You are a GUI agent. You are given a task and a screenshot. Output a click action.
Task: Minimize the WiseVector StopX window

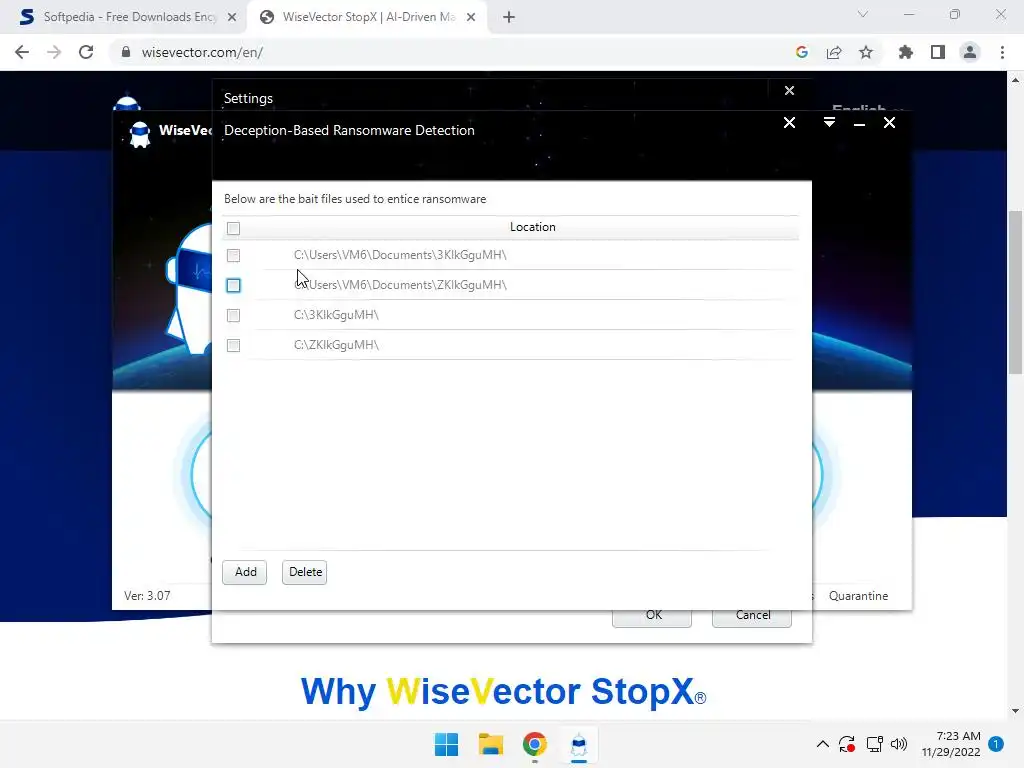click(859, 123)
